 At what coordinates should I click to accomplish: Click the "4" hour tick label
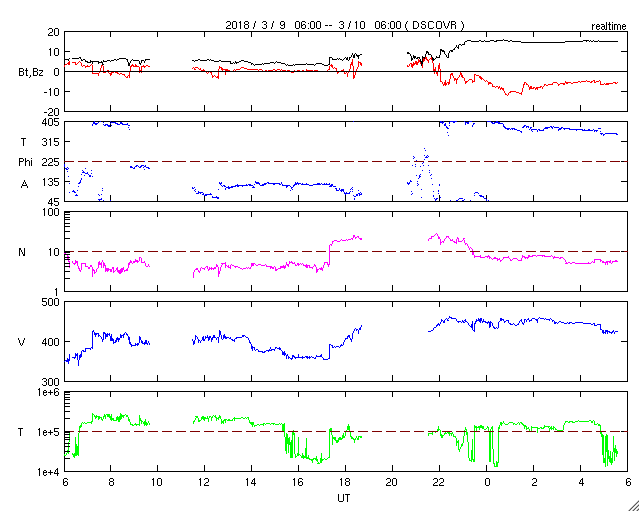[581, 482]
